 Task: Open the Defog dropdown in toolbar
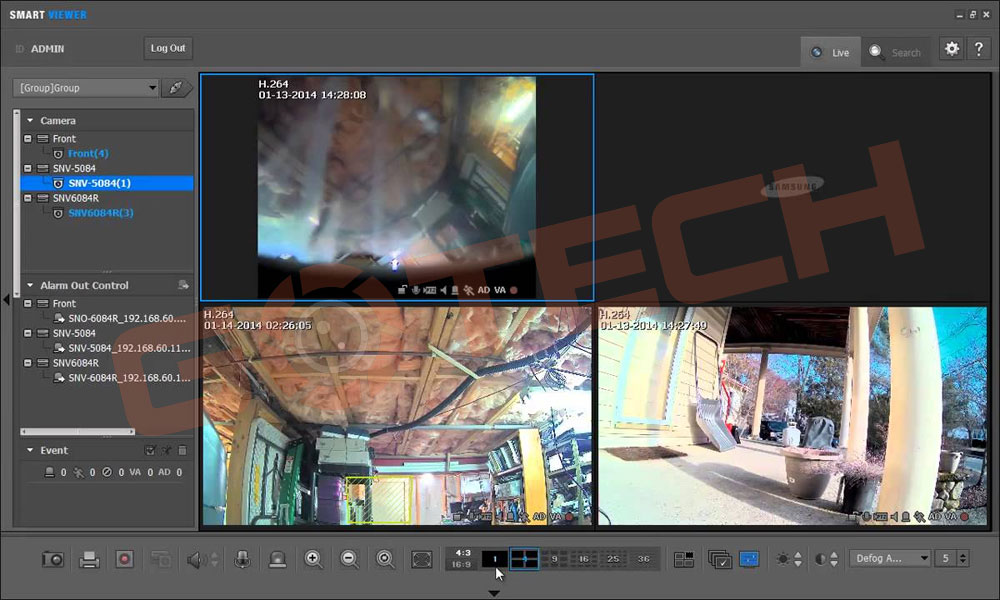coord(889,558)
